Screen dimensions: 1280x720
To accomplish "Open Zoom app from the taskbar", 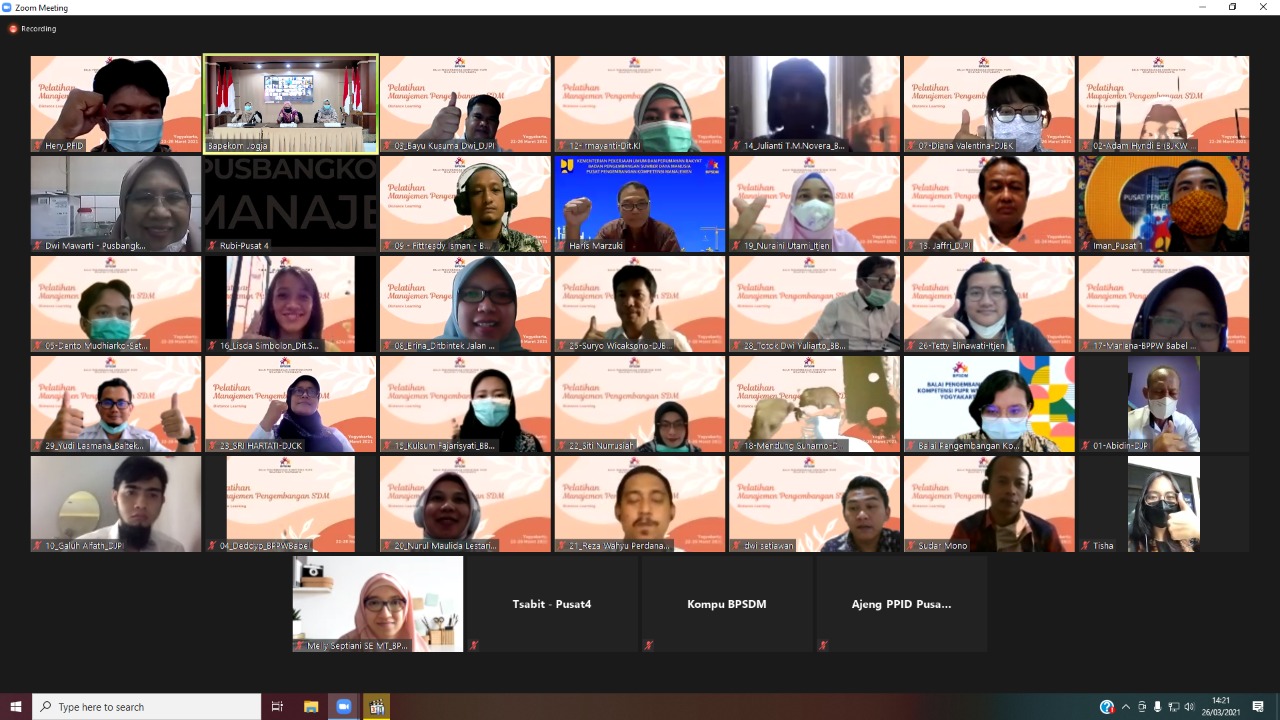I will pyautogui.click(x=343, y=706).
